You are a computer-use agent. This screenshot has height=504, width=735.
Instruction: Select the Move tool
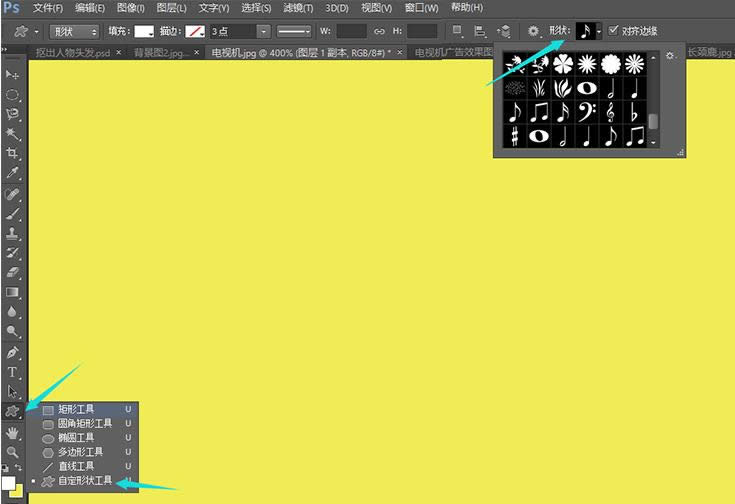pos(12,75)
